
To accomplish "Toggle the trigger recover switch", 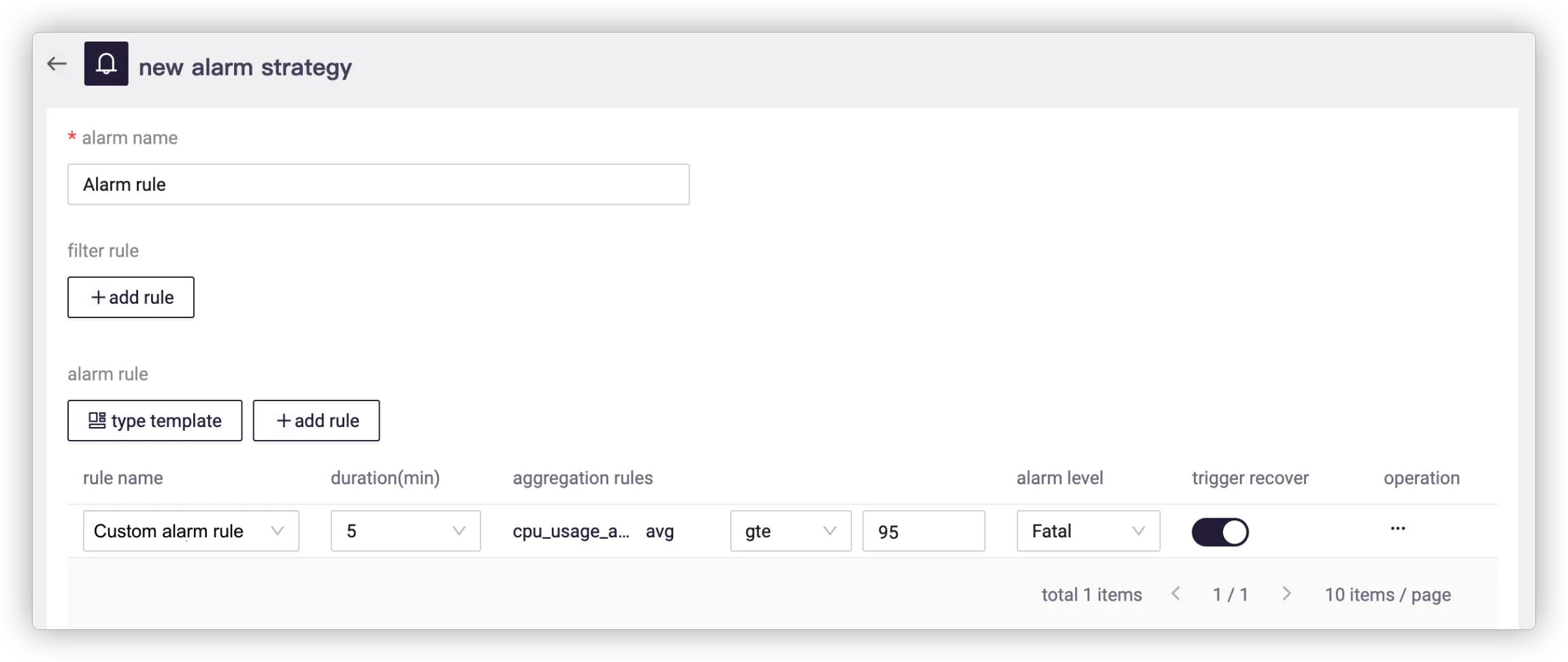I will pyautogui.click(x=1220, y=532).
